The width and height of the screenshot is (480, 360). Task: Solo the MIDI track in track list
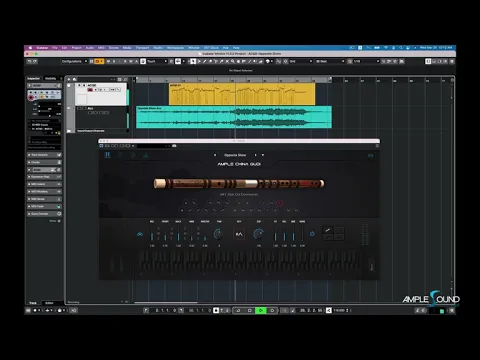pos(84,85)
